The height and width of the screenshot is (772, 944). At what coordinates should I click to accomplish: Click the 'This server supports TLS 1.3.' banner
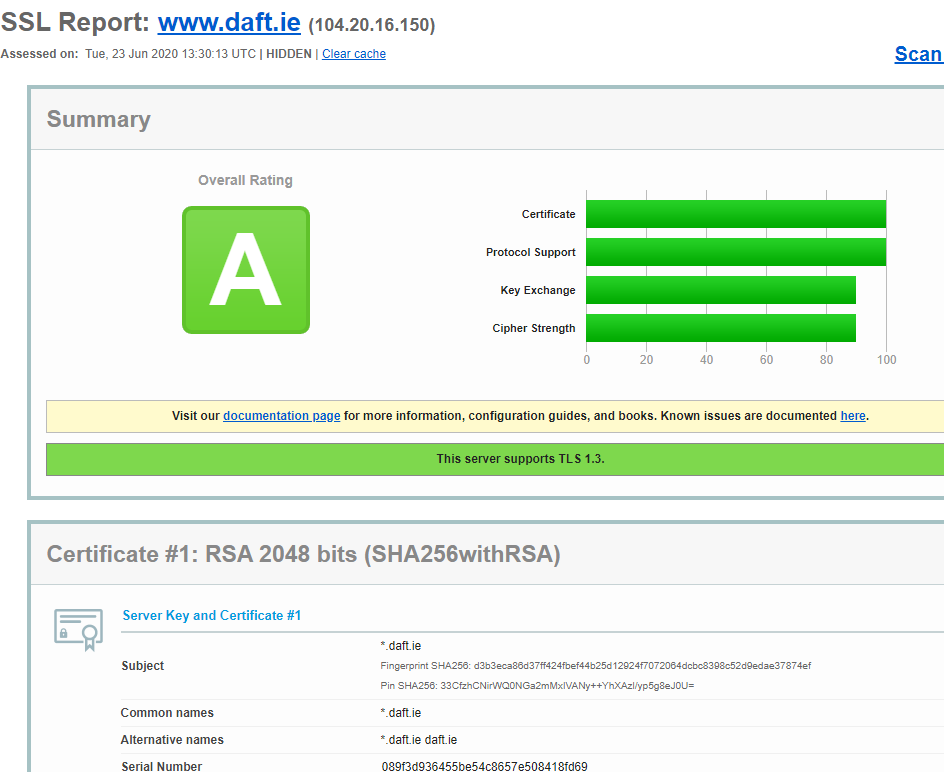(495, 459)
